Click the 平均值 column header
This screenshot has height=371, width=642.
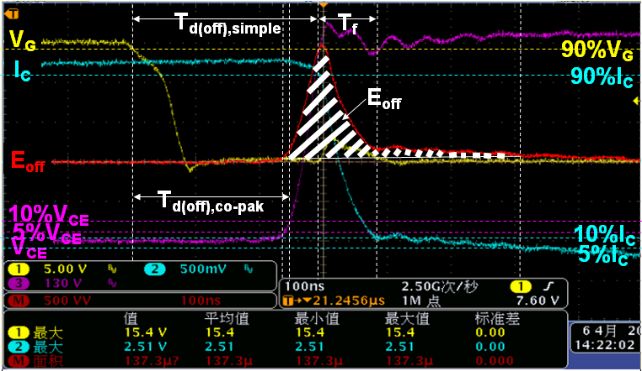[227, 318]
